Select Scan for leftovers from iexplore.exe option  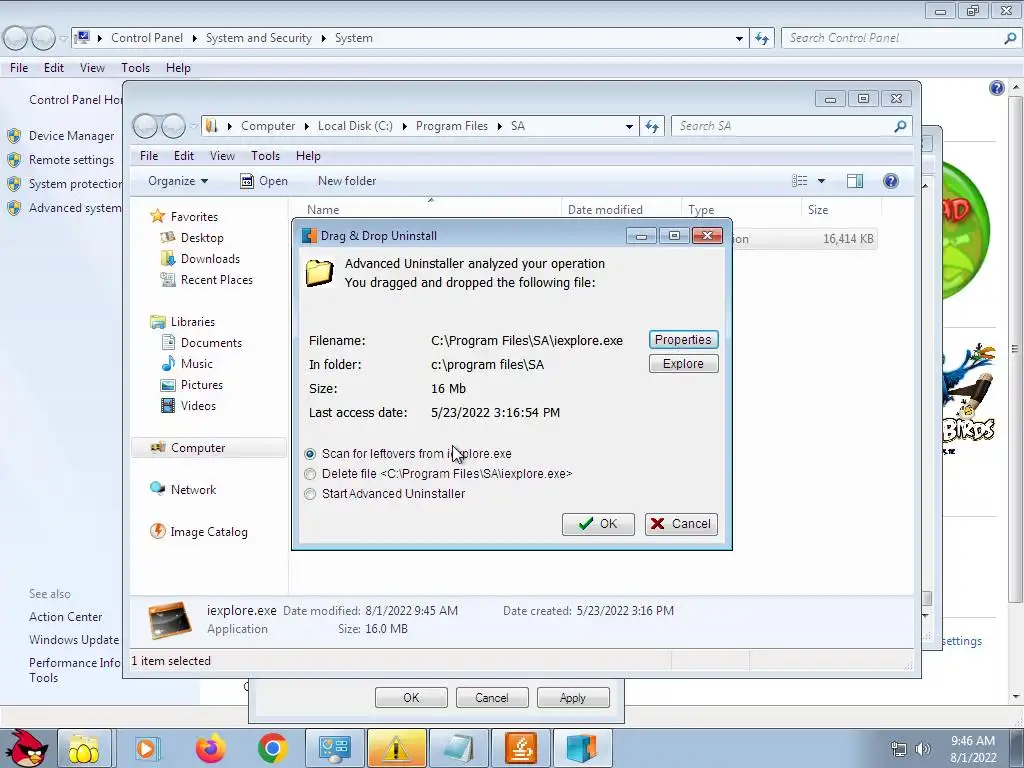pos(409,453)
